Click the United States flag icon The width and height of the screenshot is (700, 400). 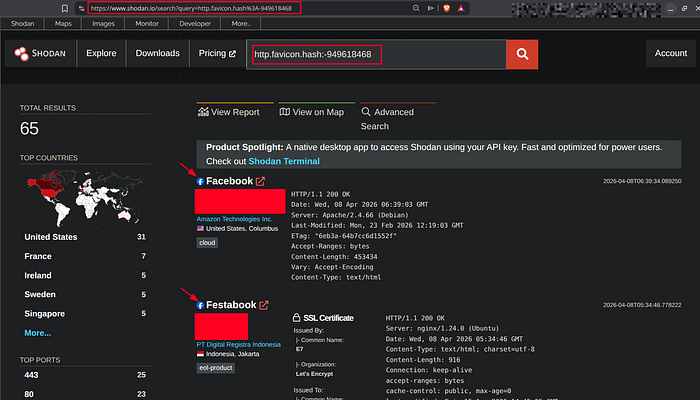tap(200, 229)
